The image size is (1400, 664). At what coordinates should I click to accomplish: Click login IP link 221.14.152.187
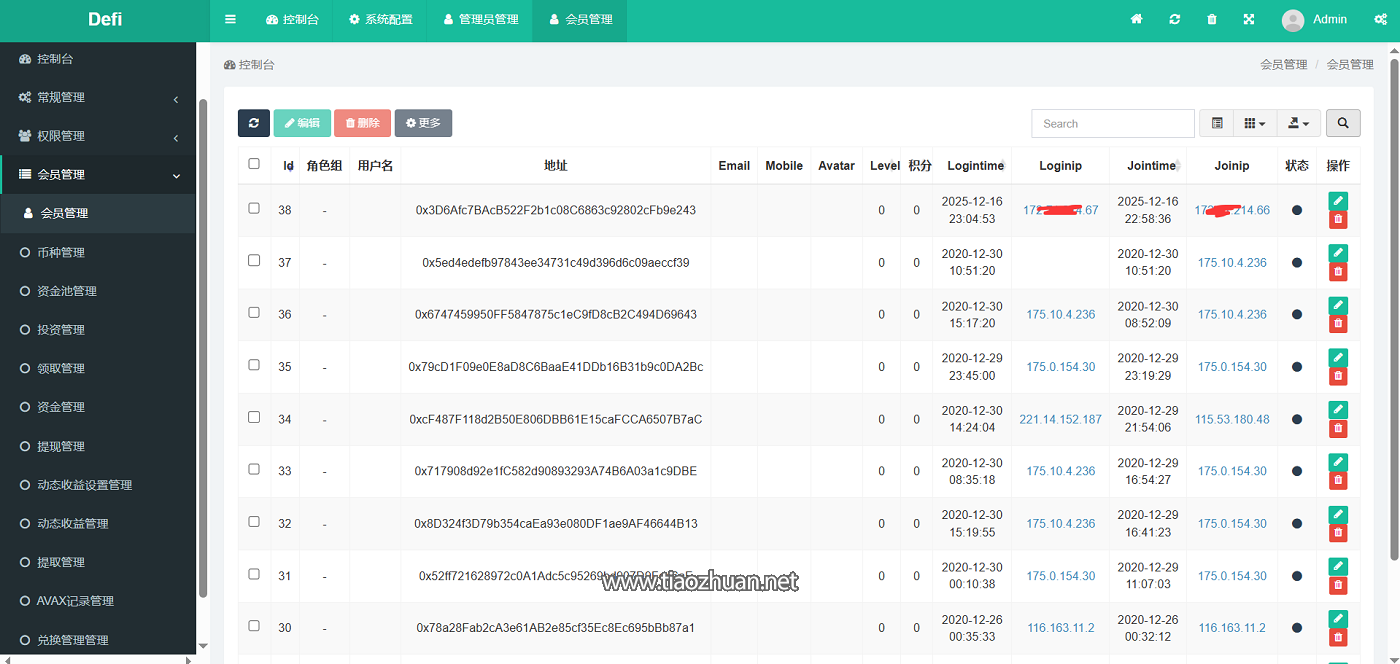[1060, 419]
